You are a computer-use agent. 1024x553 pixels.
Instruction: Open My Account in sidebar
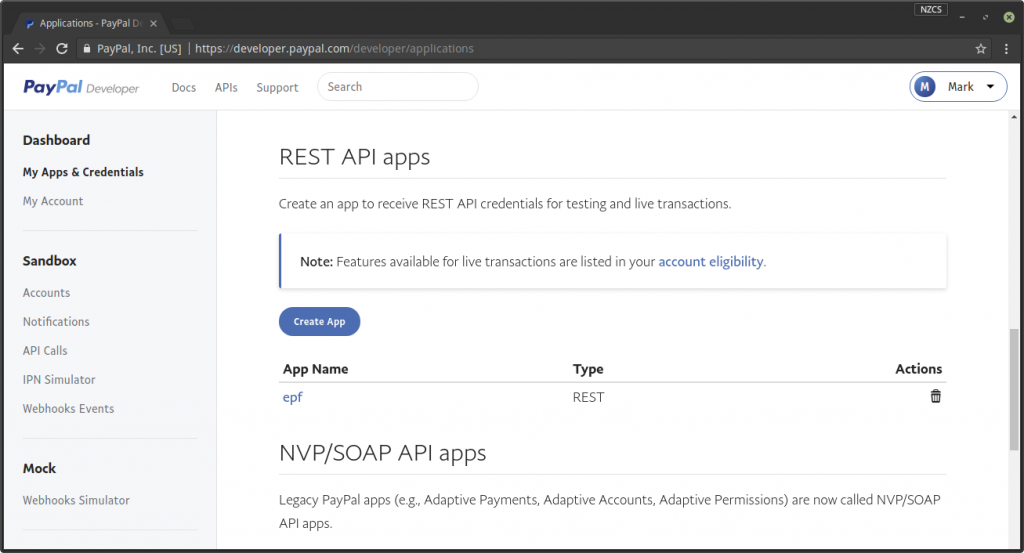click(x=53, y=201)
